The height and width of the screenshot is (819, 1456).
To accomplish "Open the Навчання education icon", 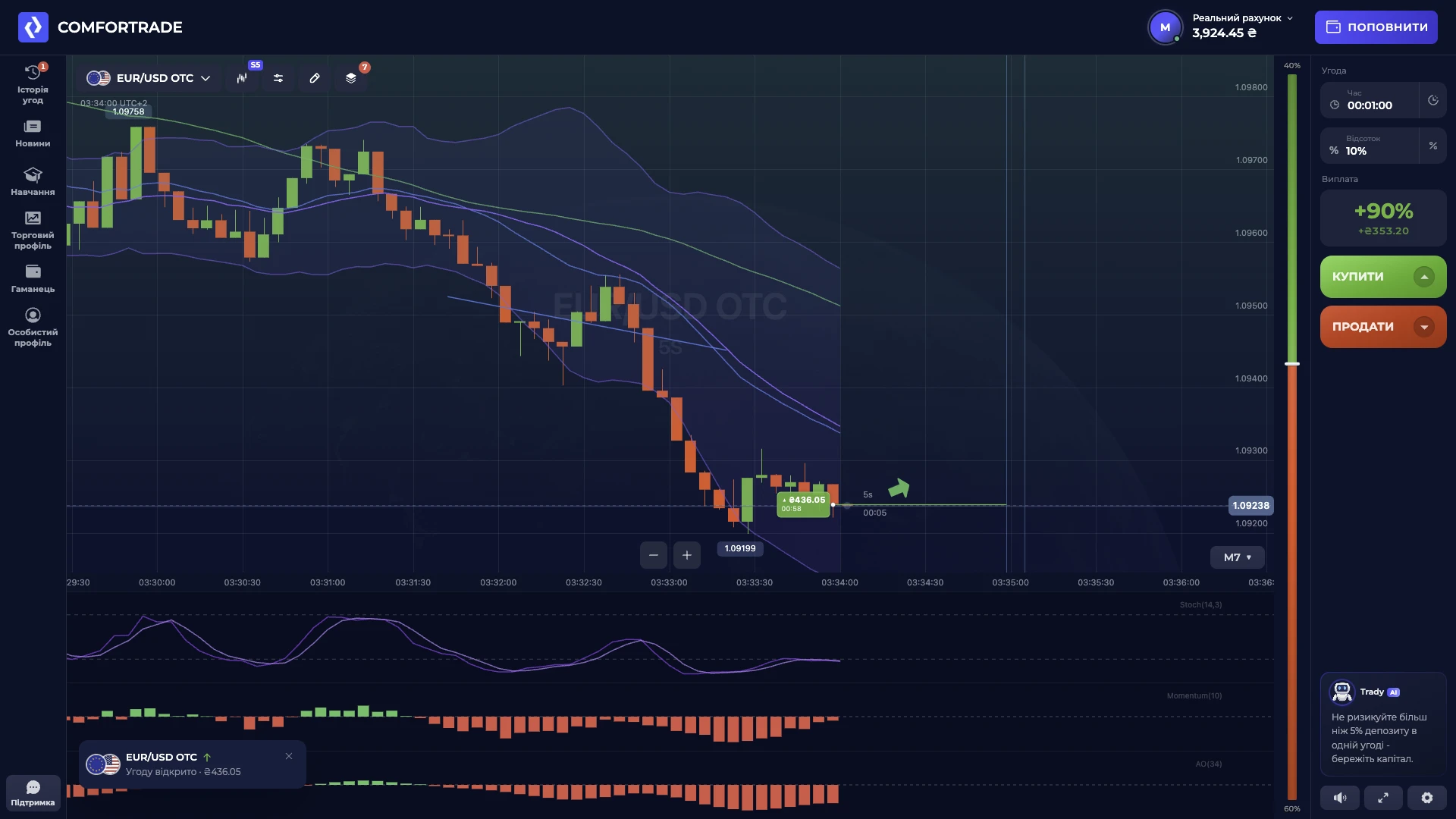I will click(x=33, y=175).
